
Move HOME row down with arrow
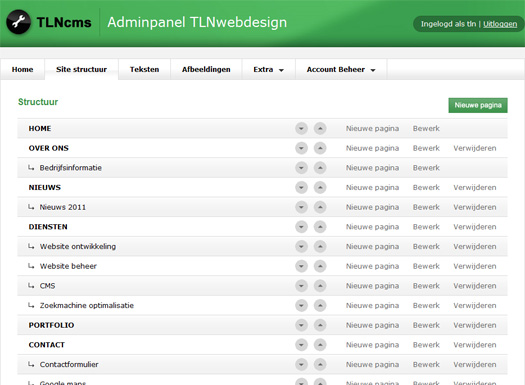pyautogui.click(x=301, y=129)
